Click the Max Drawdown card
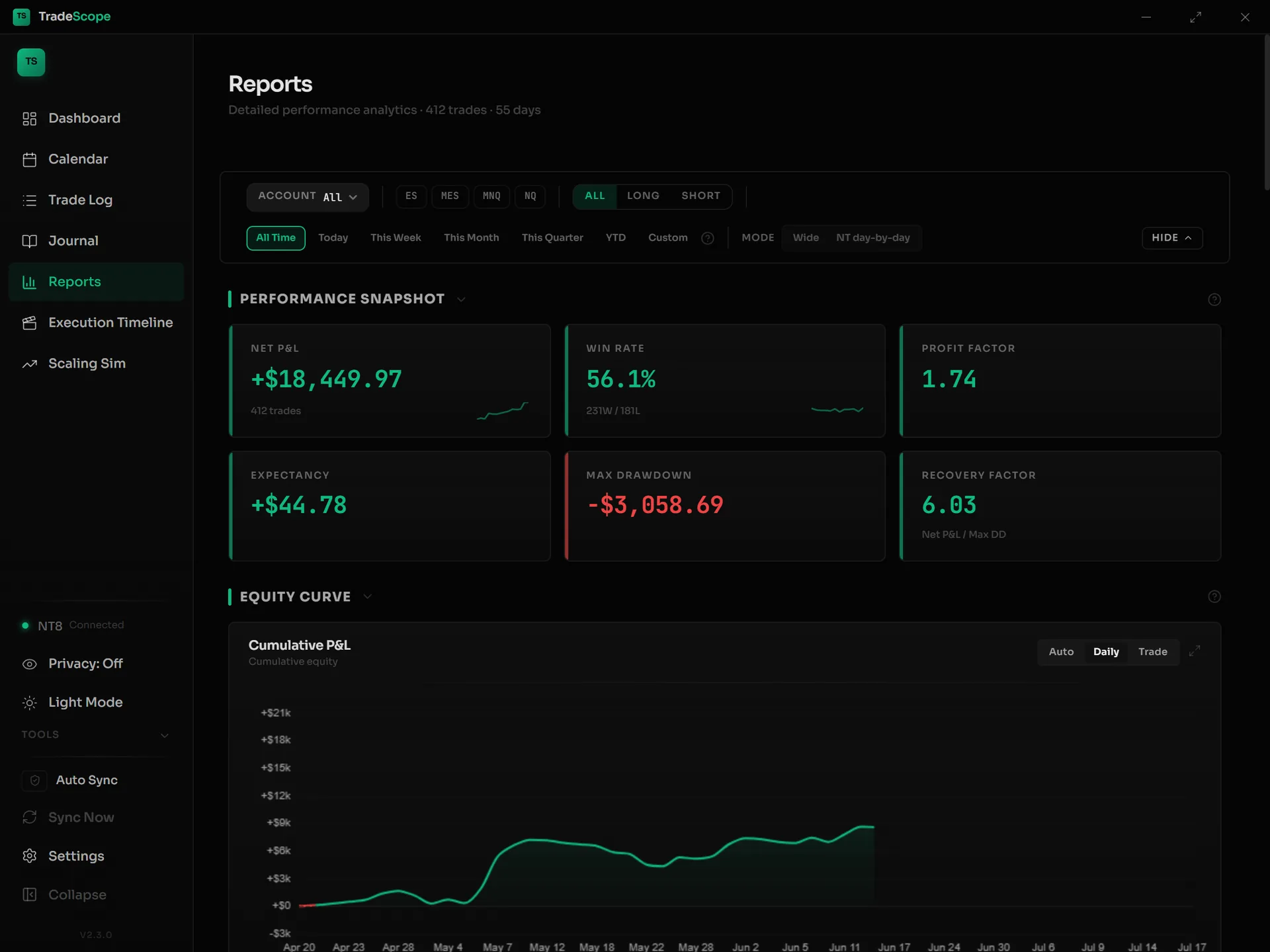Image resolution: width=1270 pixels, height=952 pixels. coord(724,506)
